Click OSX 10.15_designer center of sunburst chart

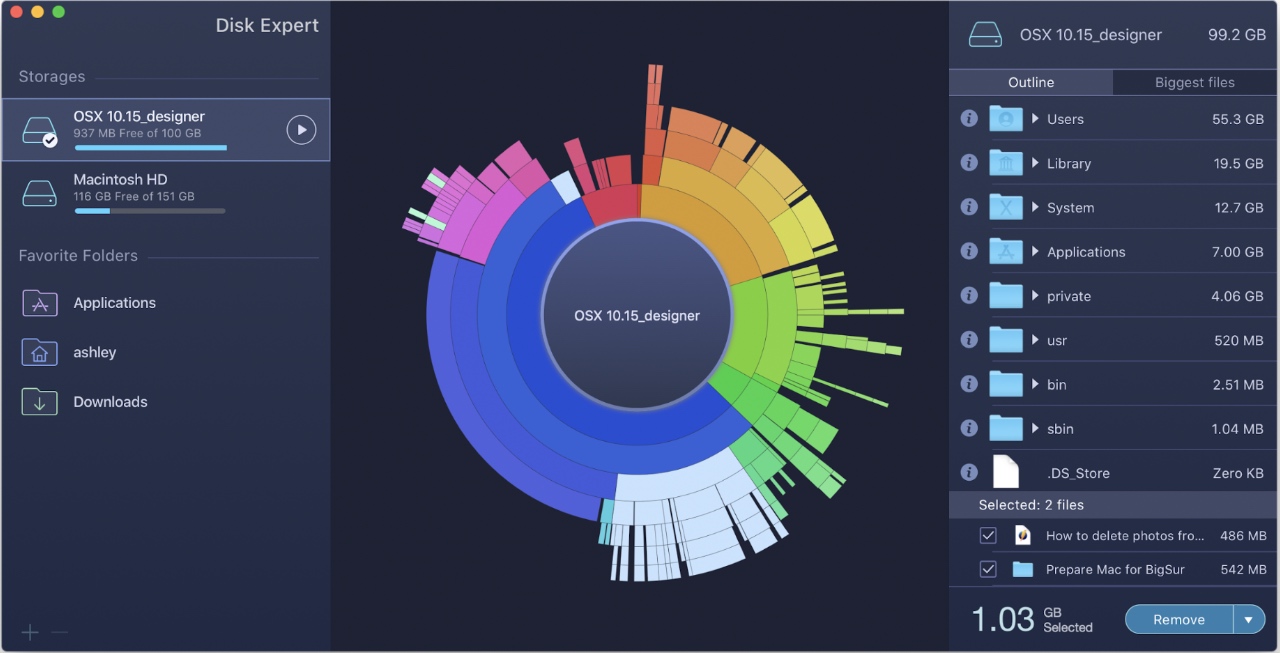637,315
